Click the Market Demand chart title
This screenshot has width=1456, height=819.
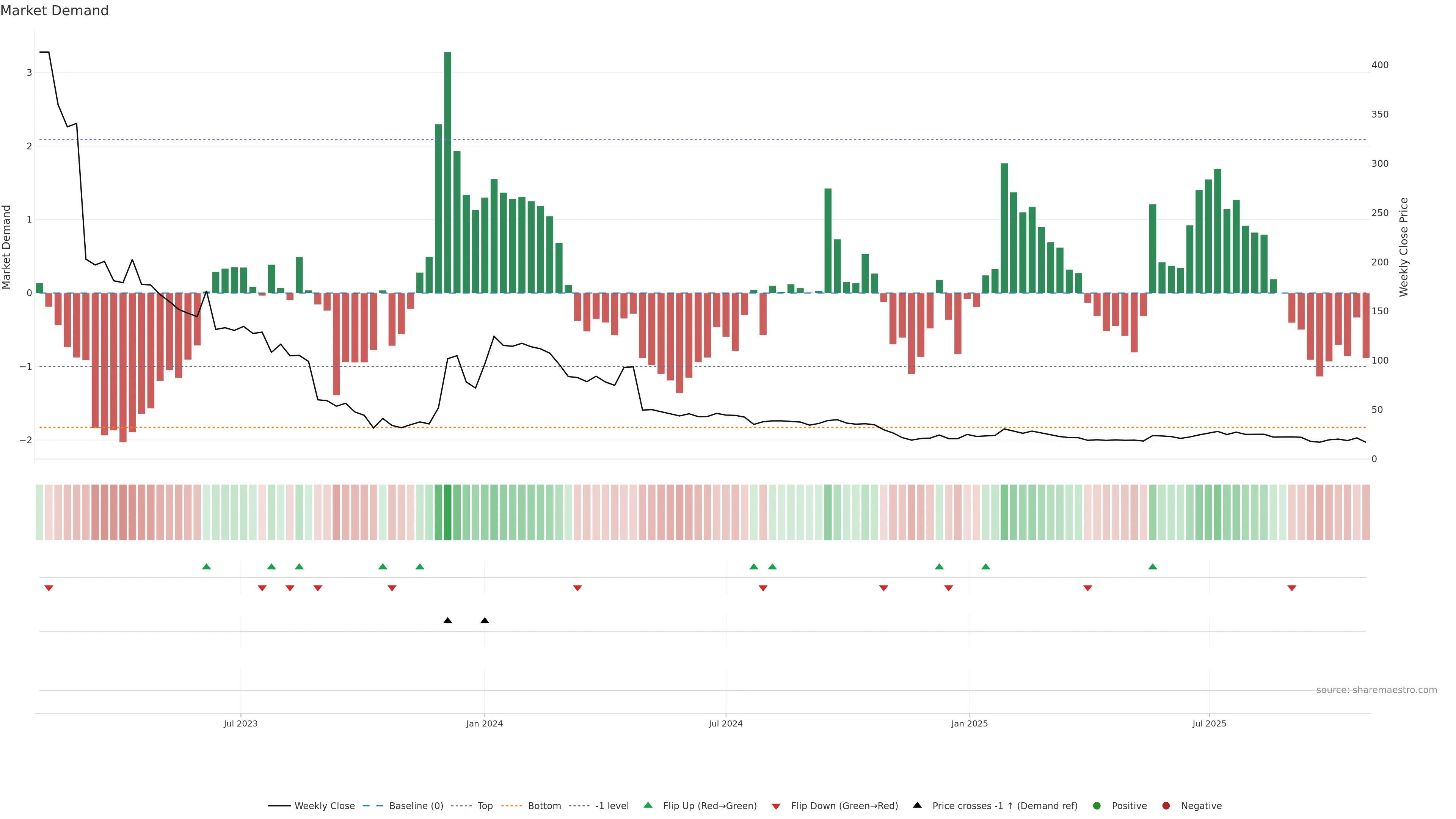coord(54,11)
